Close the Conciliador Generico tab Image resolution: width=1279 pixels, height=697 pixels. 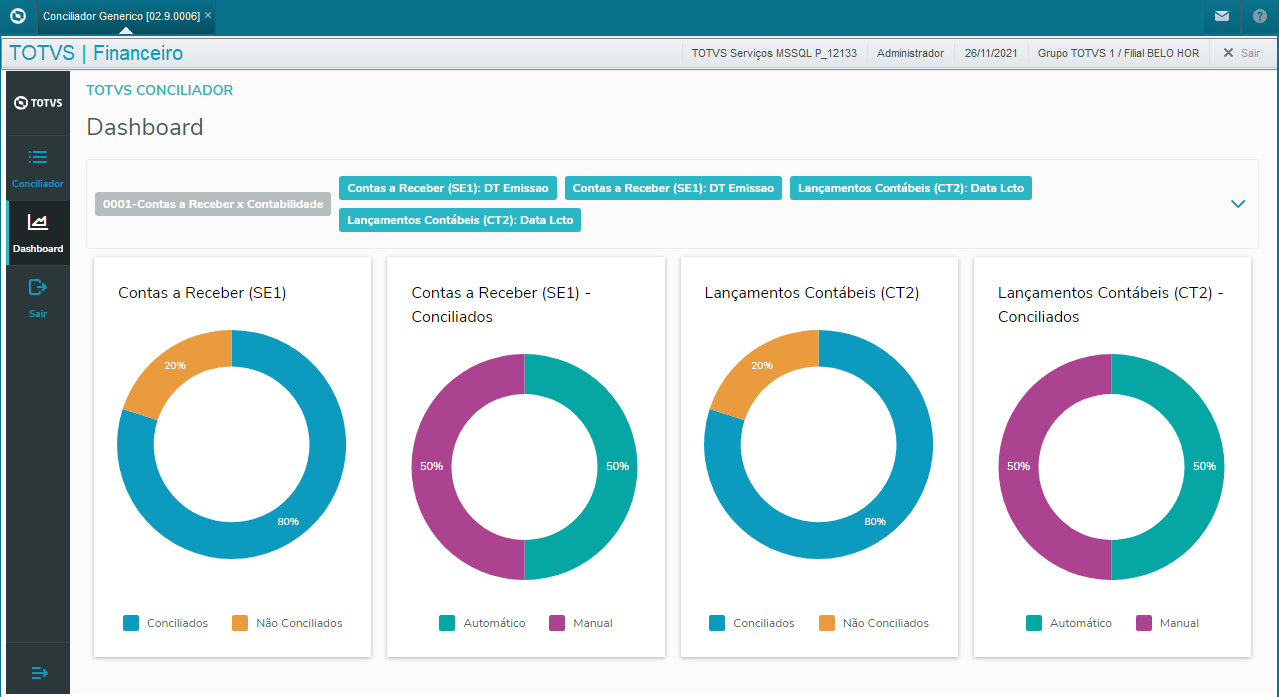click(x=208, y=16)
